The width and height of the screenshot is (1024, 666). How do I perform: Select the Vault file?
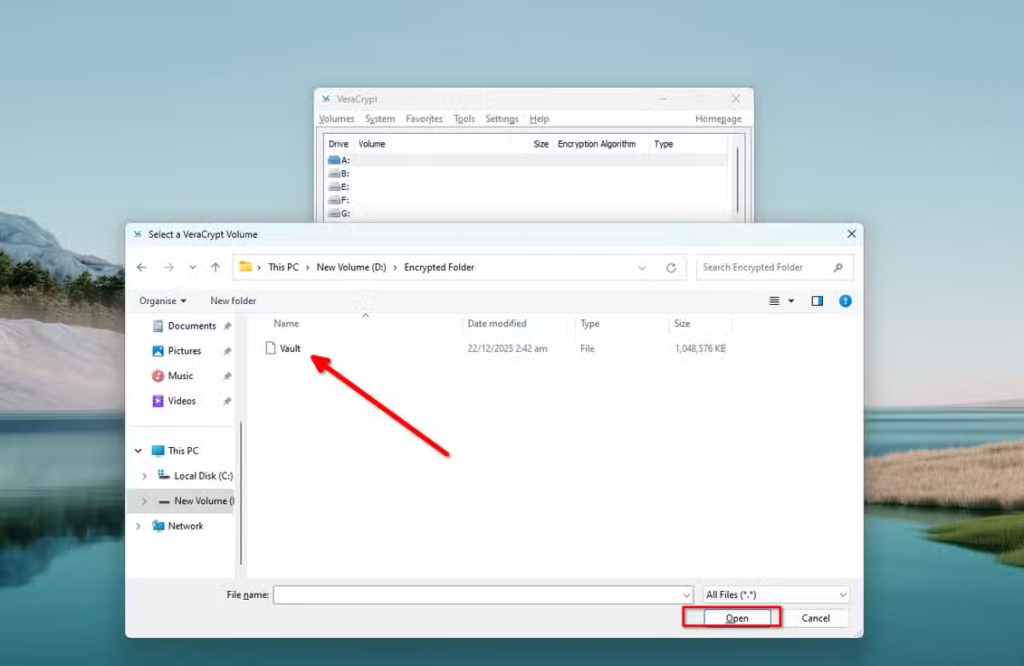click(289, 349)
